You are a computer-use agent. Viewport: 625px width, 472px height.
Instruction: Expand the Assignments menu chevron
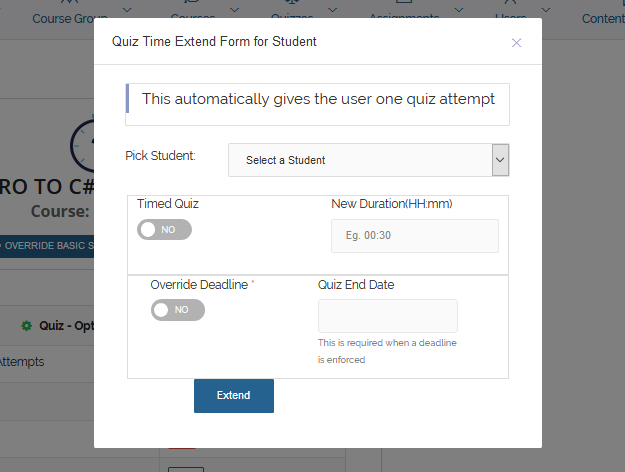pyautogui.click(x=459, y=10)
